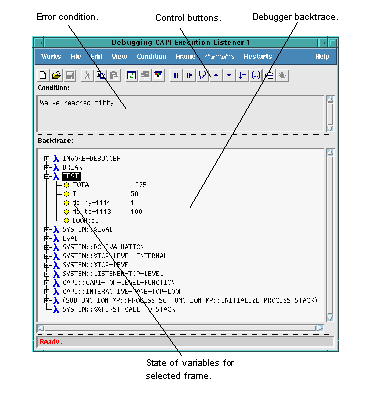Click the green-arrow window icon in toolbar
Screen dimensions: 374x398
132,75
